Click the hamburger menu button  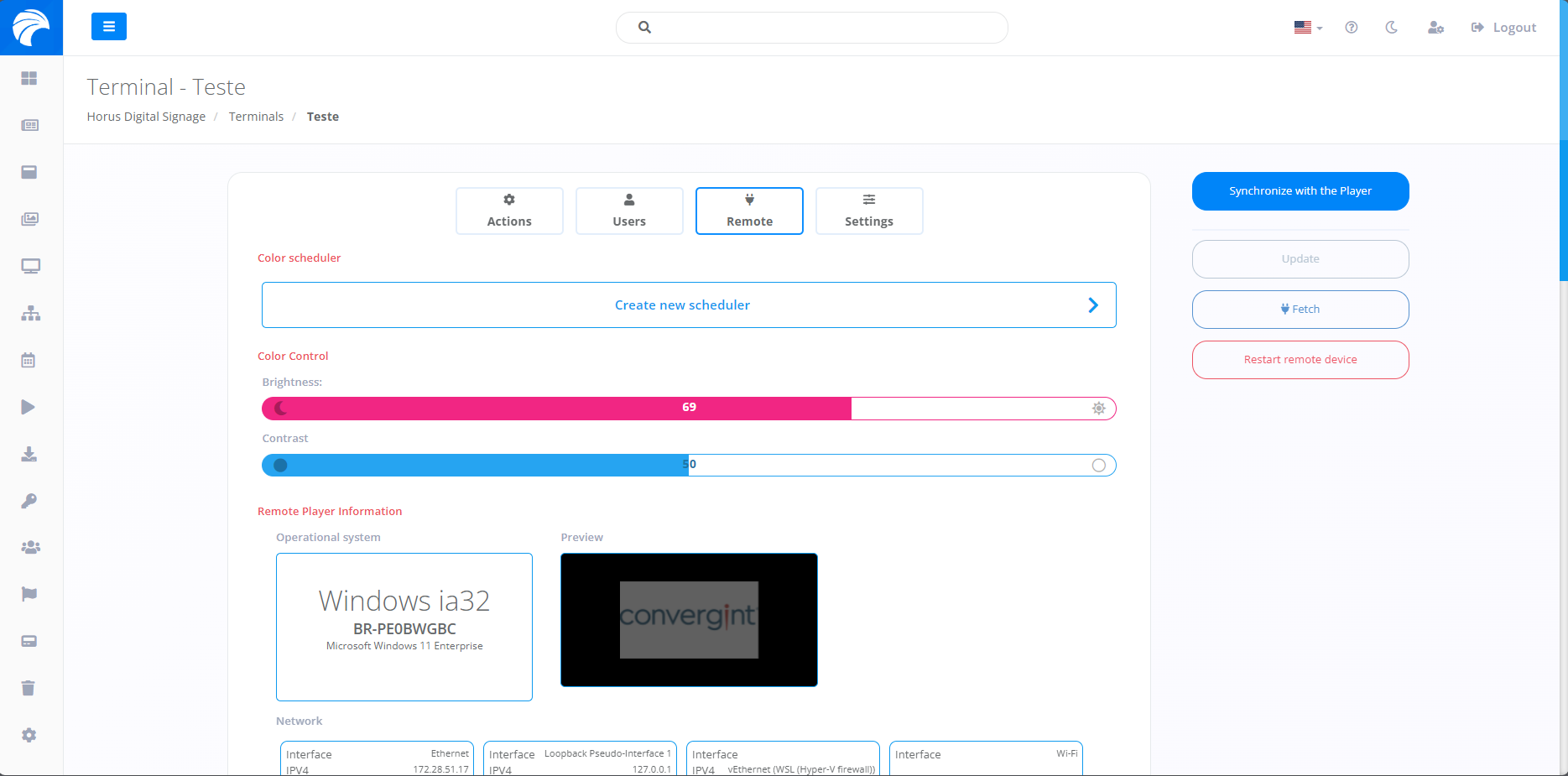tap(109, 27)
